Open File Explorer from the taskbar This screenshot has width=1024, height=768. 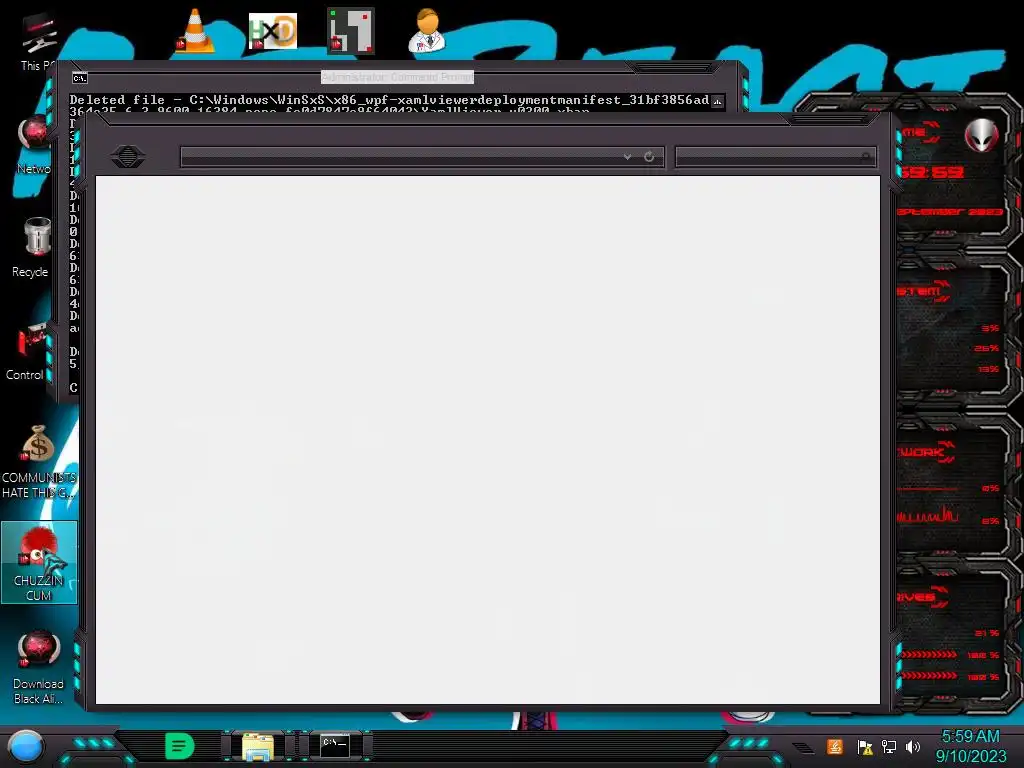tap(258, 746)
